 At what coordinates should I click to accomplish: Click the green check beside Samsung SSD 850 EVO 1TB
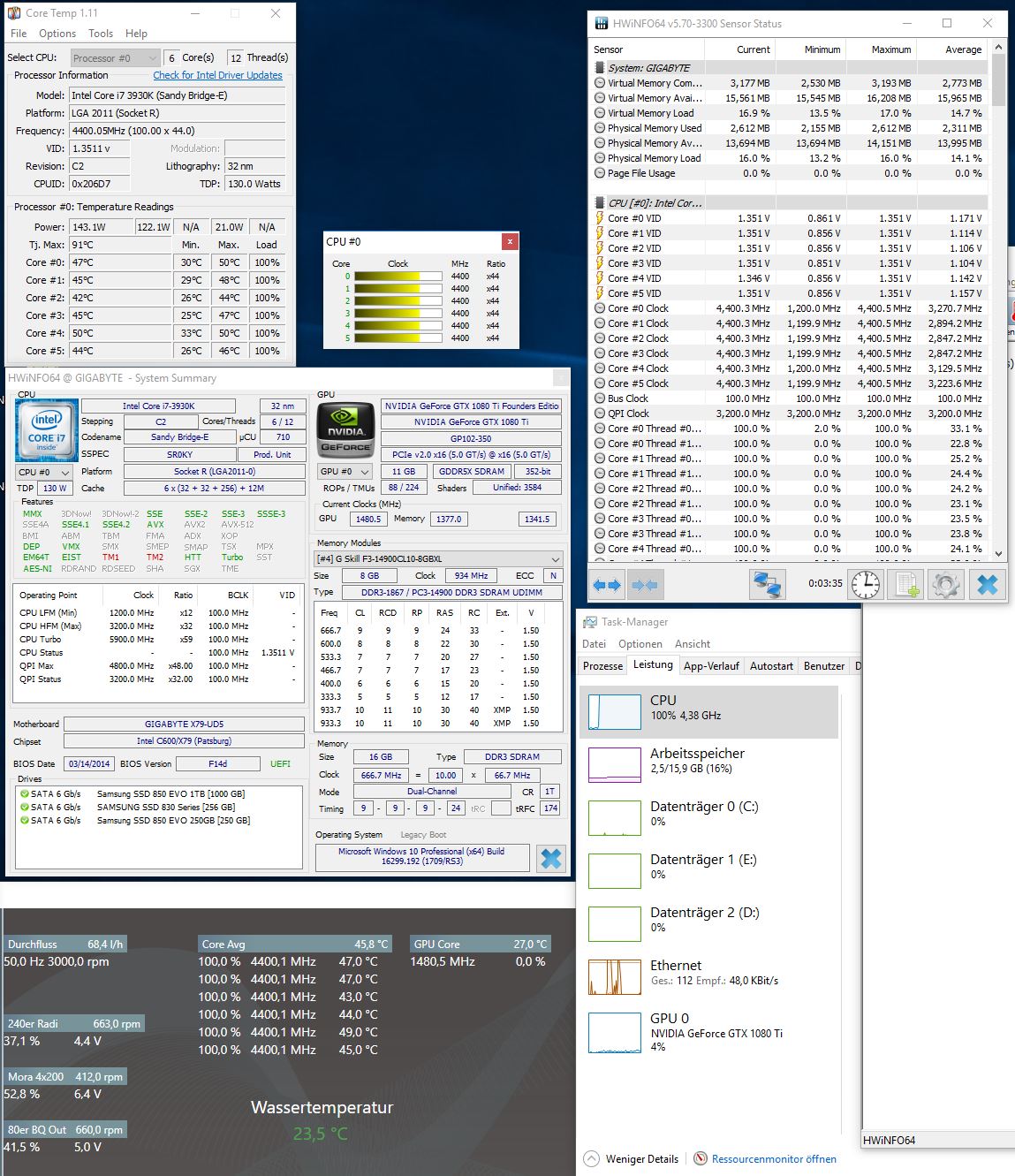click(x=25, y=793)
